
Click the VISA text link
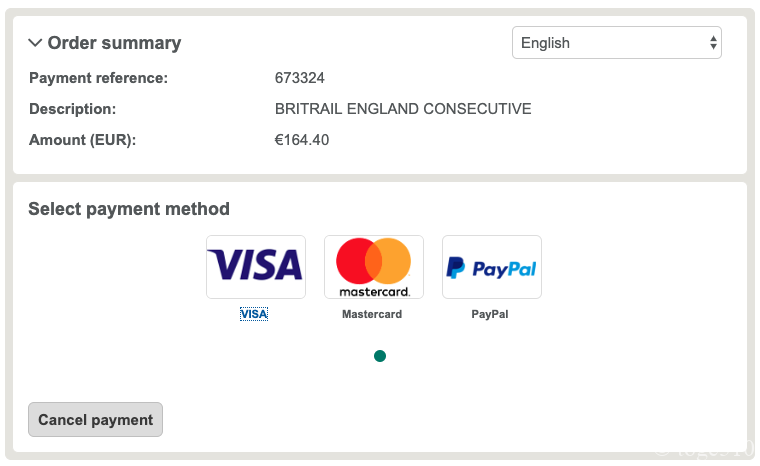(x=254, y=314)
